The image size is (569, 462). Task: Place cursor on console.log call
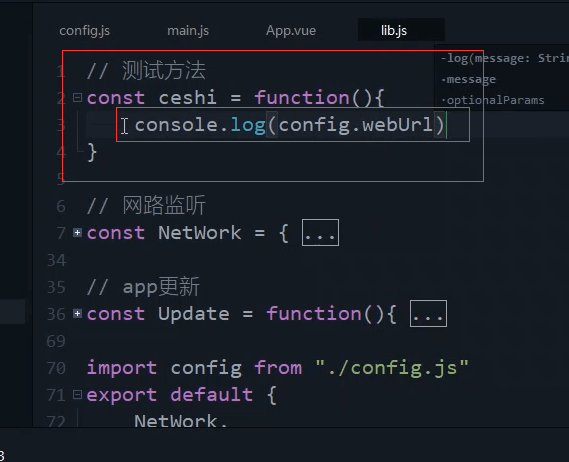click(200, 125)
